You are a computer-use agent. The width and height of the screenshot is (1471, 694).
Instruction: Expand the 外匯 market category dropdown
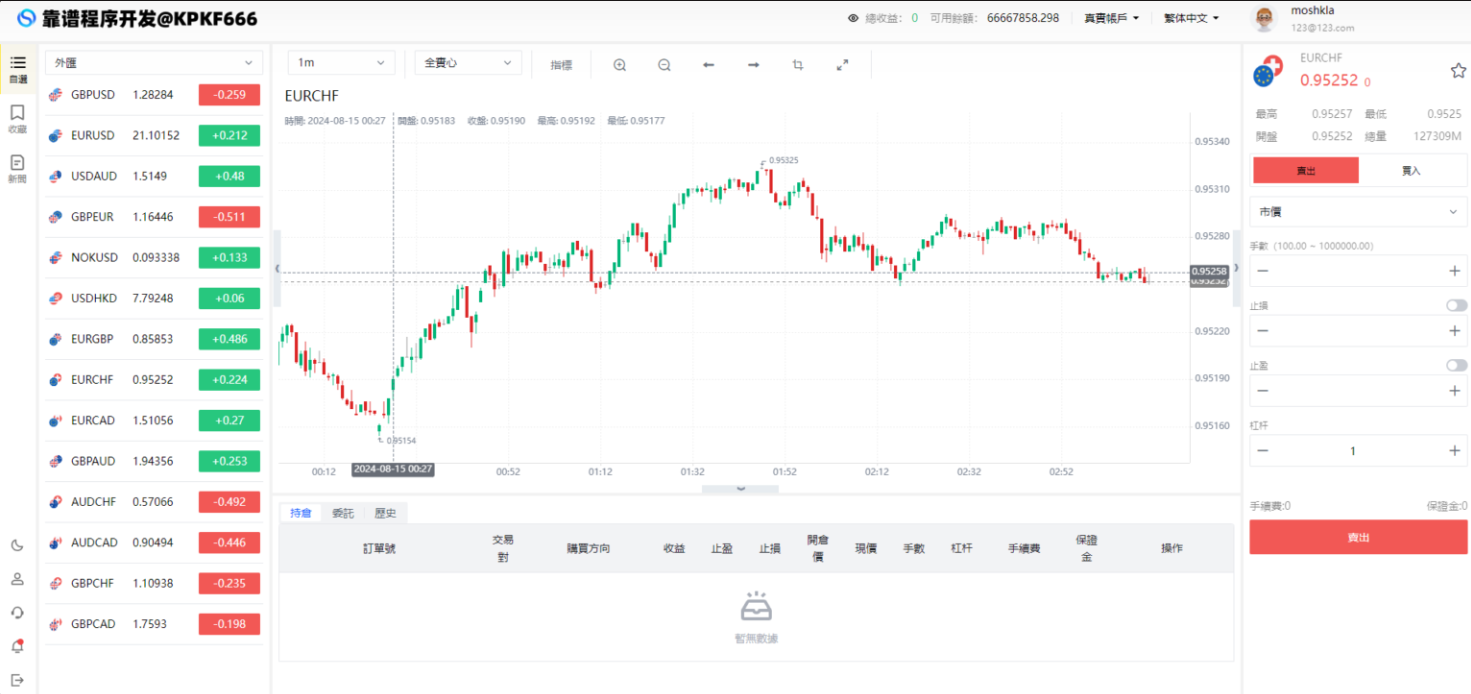click(154, 62)
